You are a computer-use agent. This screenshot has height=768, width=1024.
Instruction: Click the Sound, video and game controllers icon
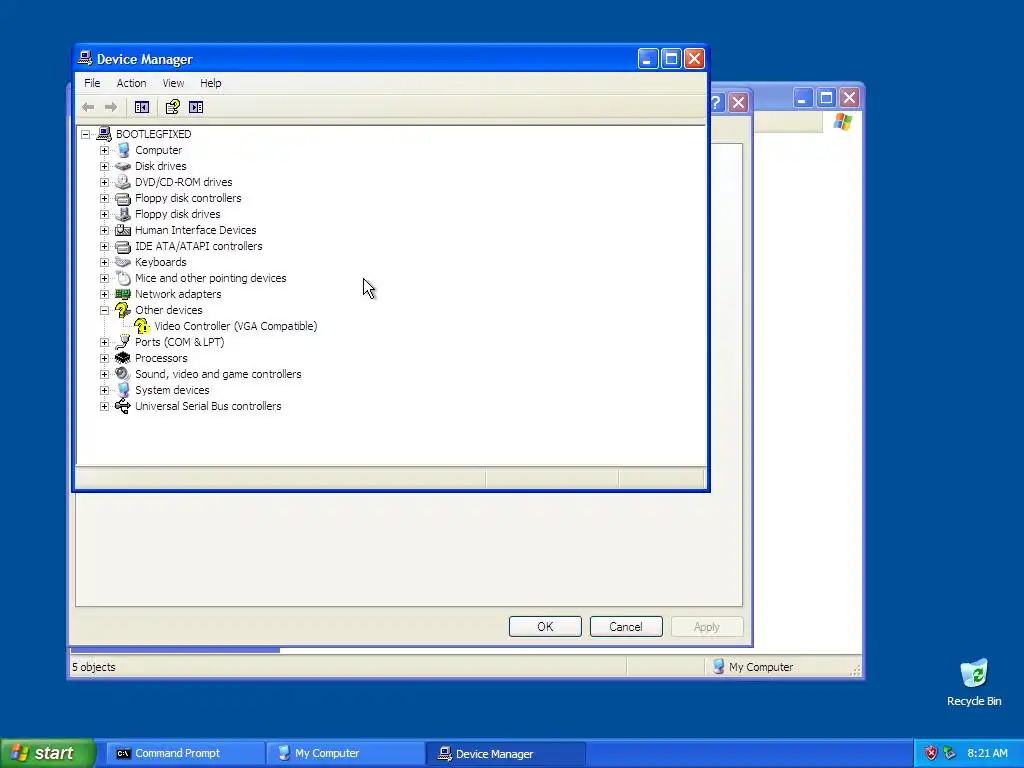123,374
